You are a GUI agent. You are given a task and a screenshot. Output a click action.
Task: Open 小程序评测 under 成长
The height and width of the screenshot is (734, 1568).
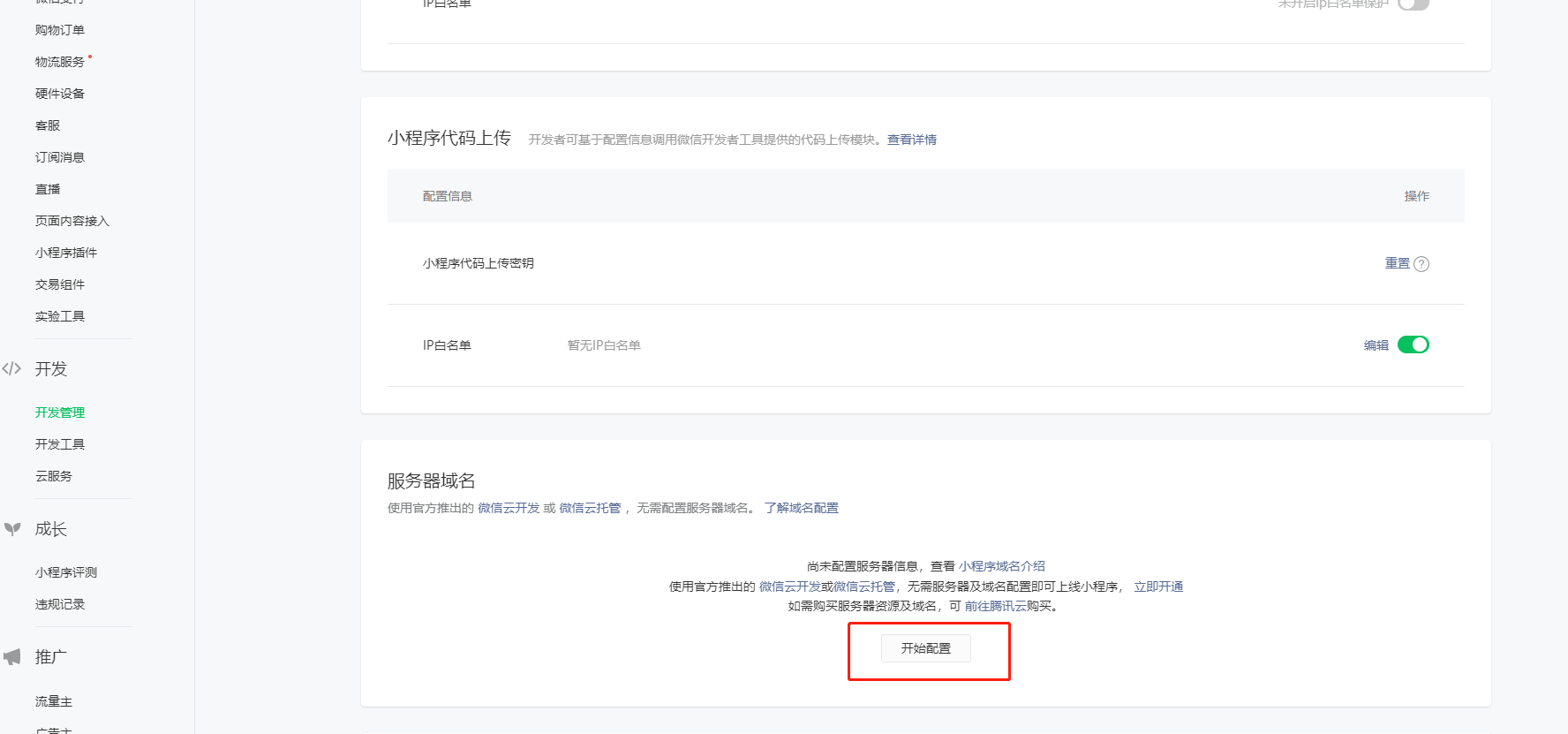click(x=66, y=572)
